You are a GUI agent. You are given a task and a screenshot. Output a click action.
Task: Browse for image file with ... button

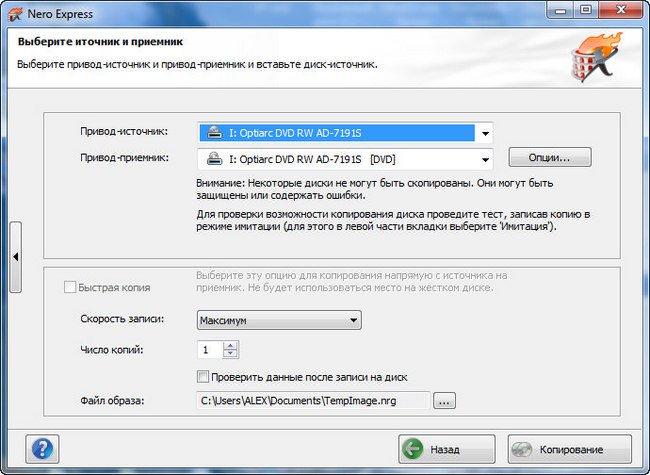(x=444, y=401)
